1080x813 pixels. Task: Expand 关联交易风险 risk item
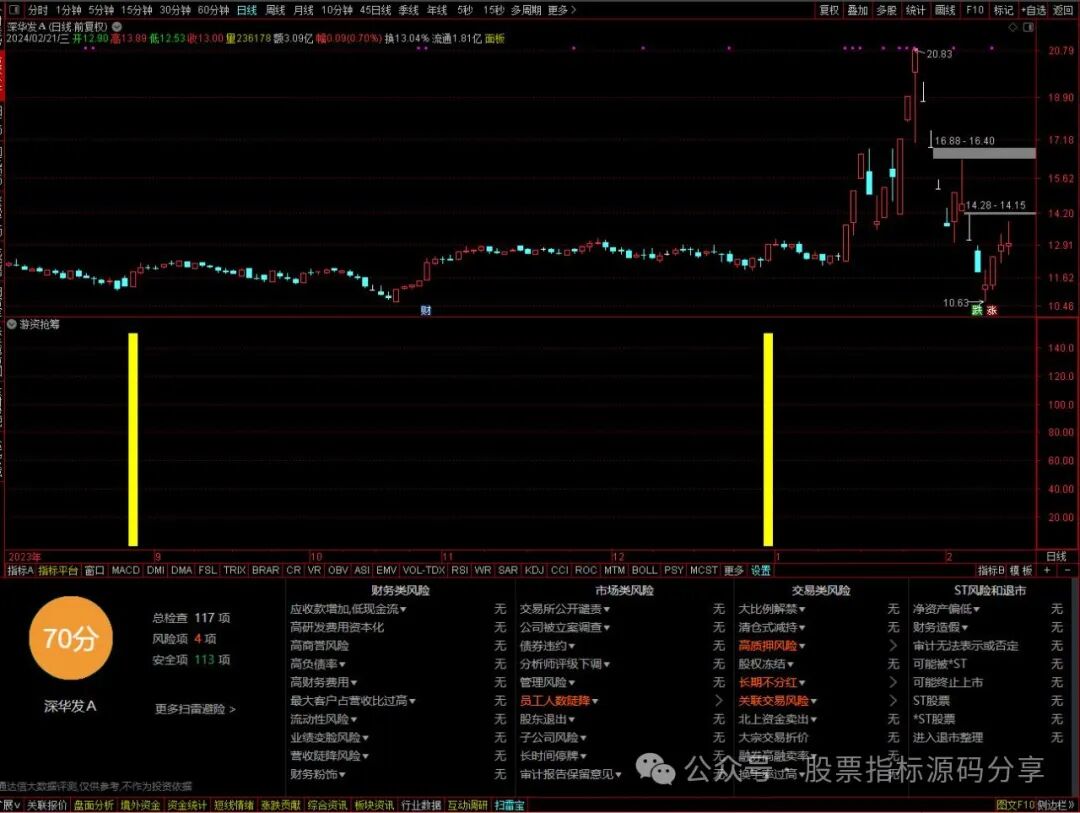point(778,701)
